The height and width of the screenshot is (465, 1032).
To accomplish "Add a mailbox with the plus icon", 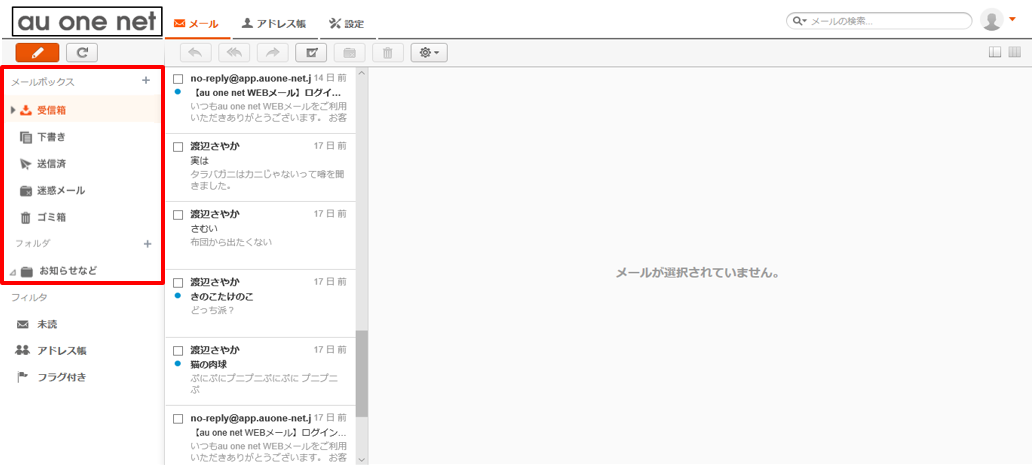I will (x=146, y=81).
